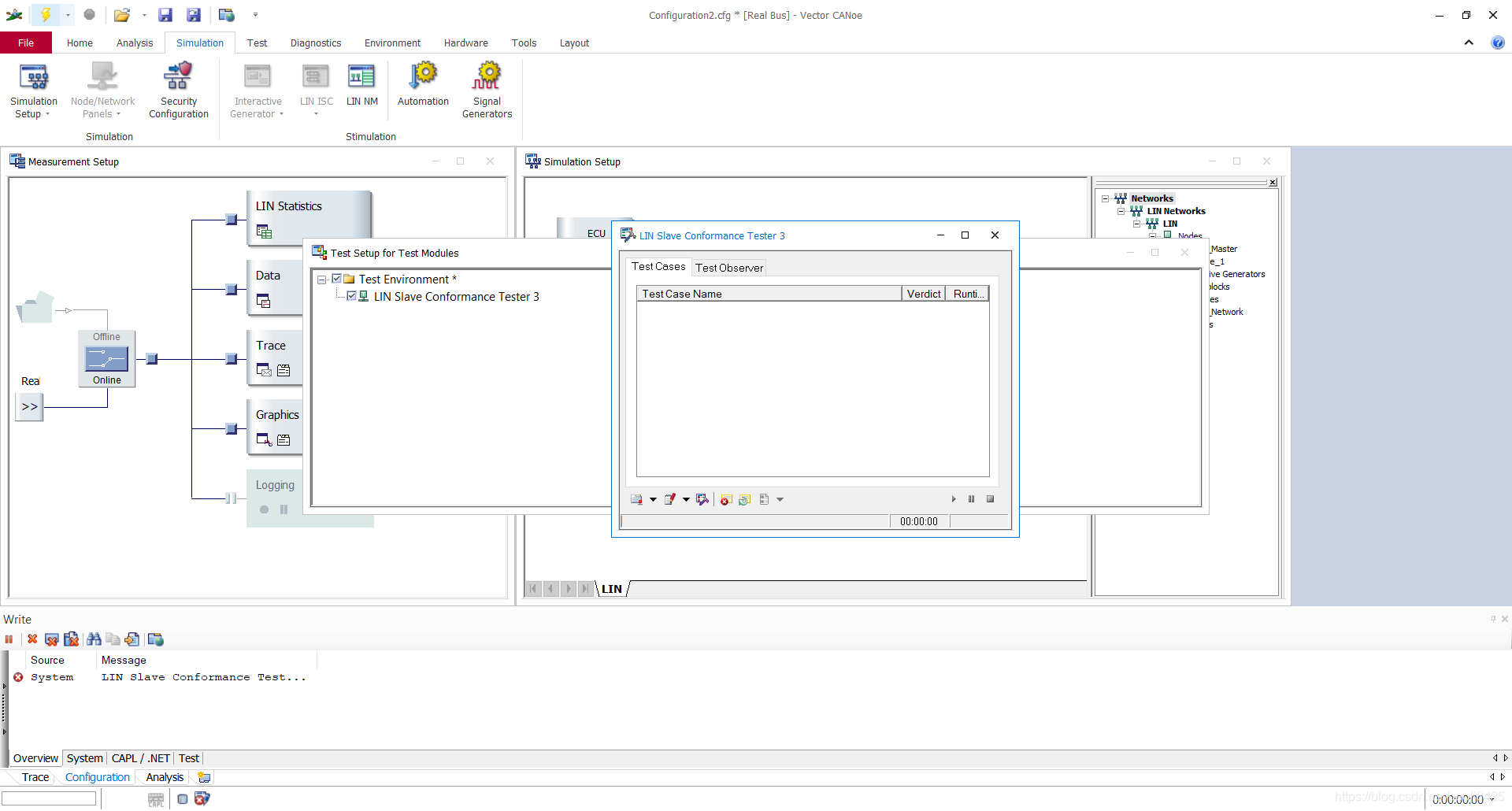Click the gray stop measurement icon
The height and width of the screenshot is (811, 1512).
[x=90, y=14]
